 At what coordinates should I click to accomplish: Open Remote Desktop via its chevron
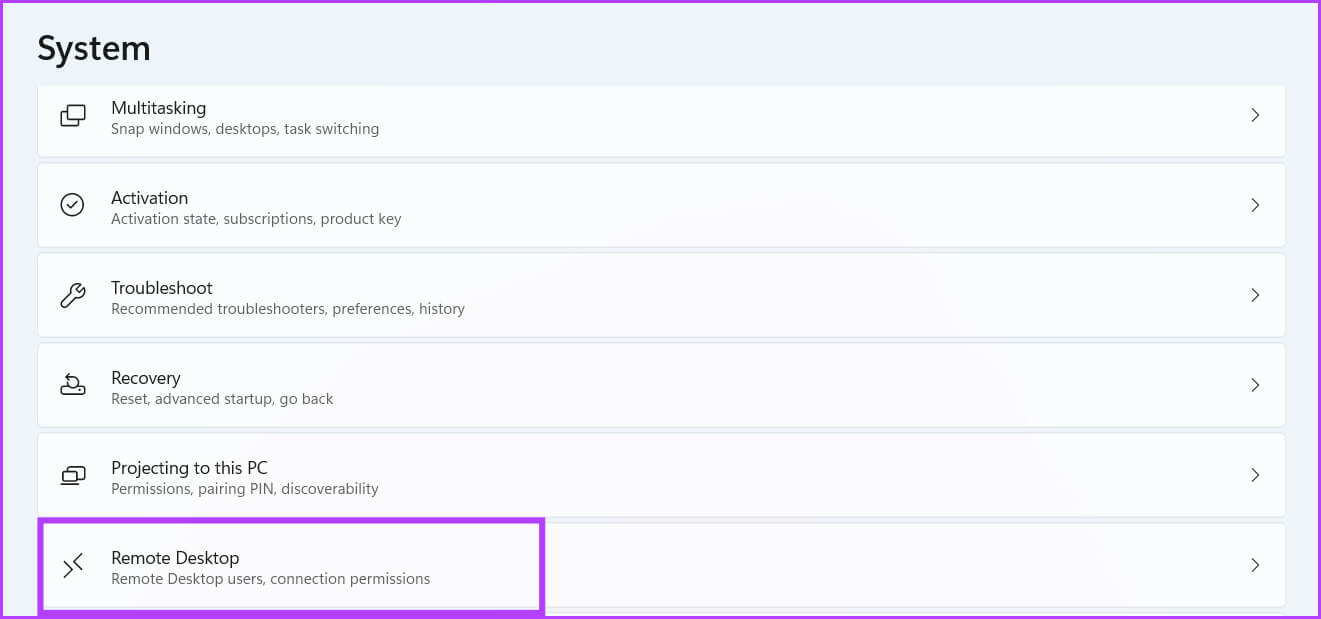[x=1255, y=565]
